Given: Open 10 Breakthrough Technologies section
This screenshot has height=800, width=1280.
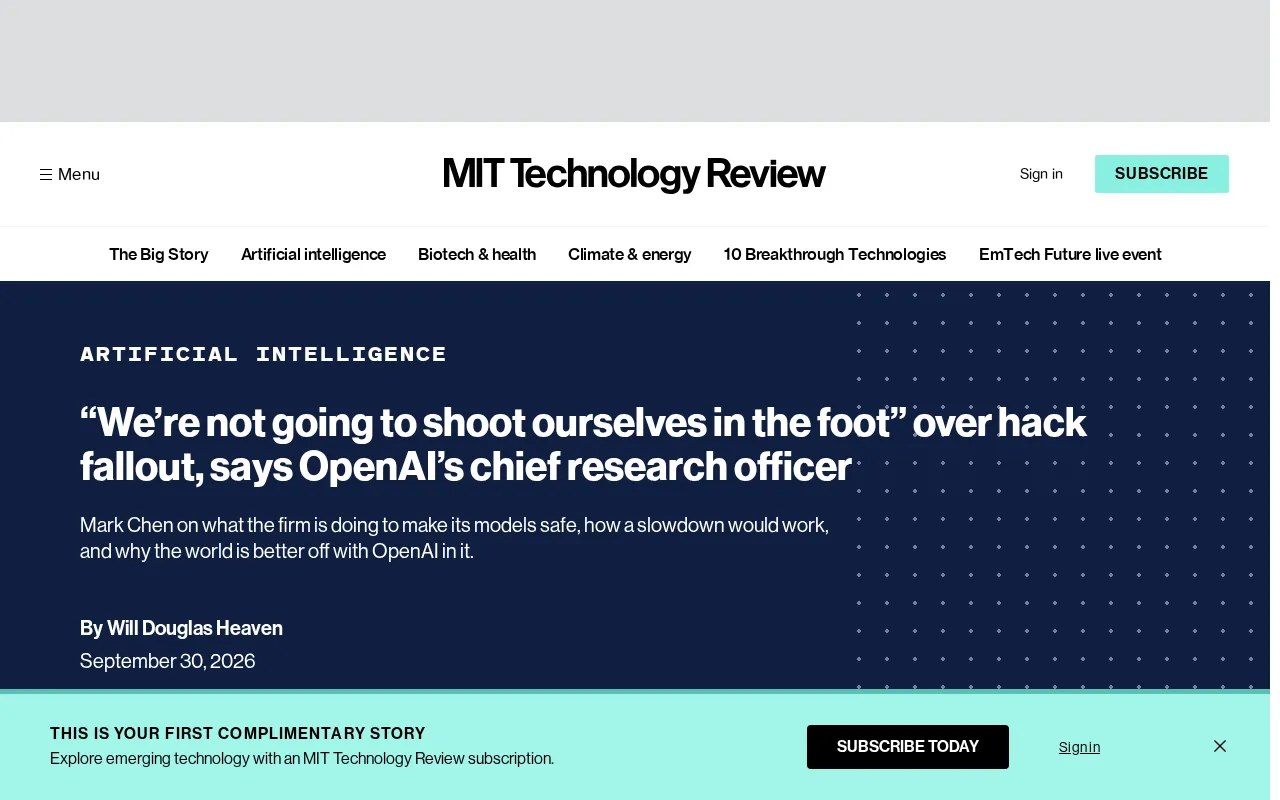Looking at the screenshot, I should point(835,254).
